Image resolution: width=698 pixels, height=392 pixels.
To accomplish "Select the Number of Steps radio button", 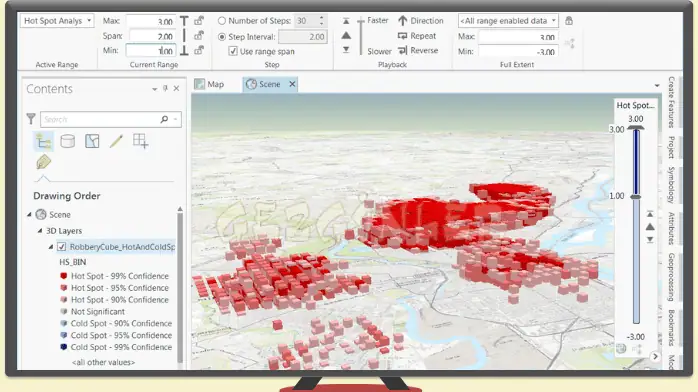I will (x=222, y=21).
